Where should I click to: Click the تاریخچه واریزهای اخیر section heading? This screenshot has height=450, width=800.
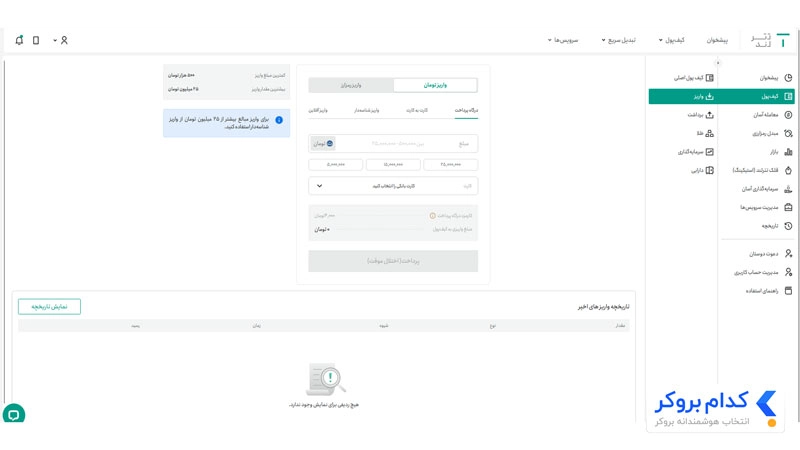coord(604,307)
